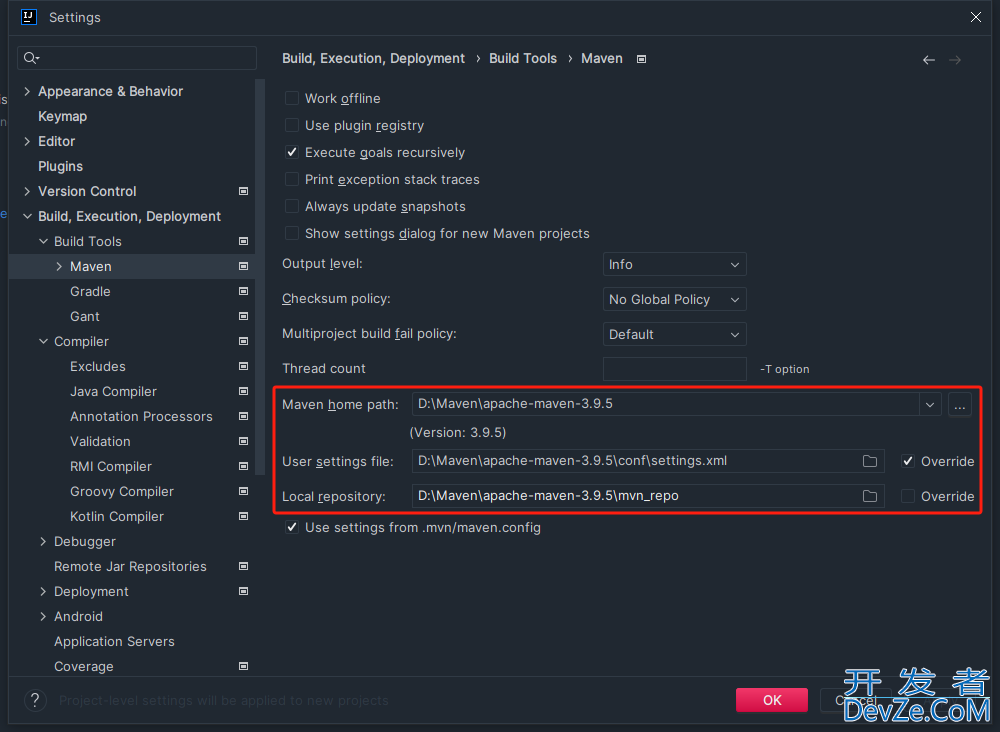
Task: Uncheck Override for User settings file
Action: point(908,461)
